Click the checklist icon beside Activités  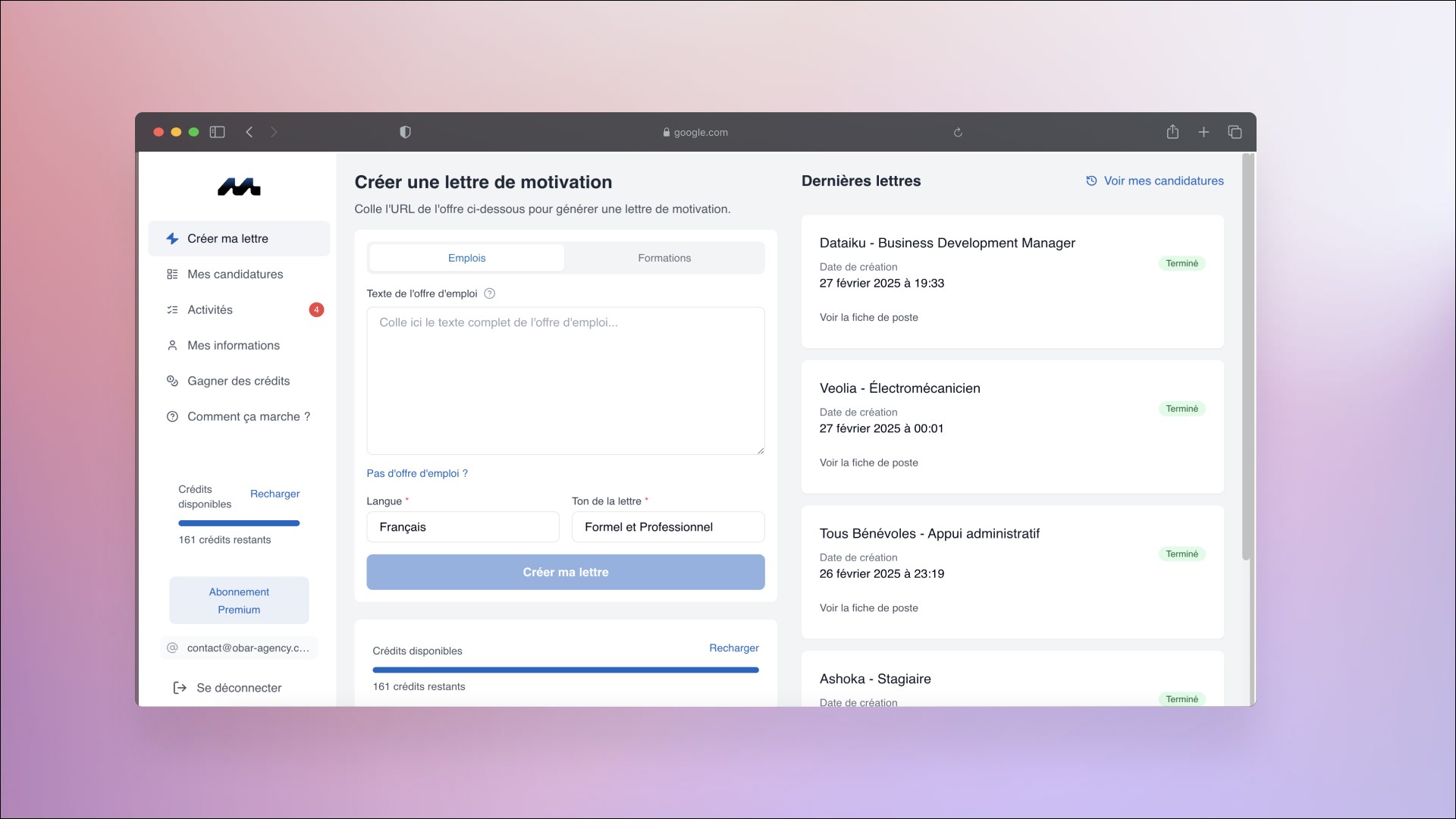[x=172, y=309]
